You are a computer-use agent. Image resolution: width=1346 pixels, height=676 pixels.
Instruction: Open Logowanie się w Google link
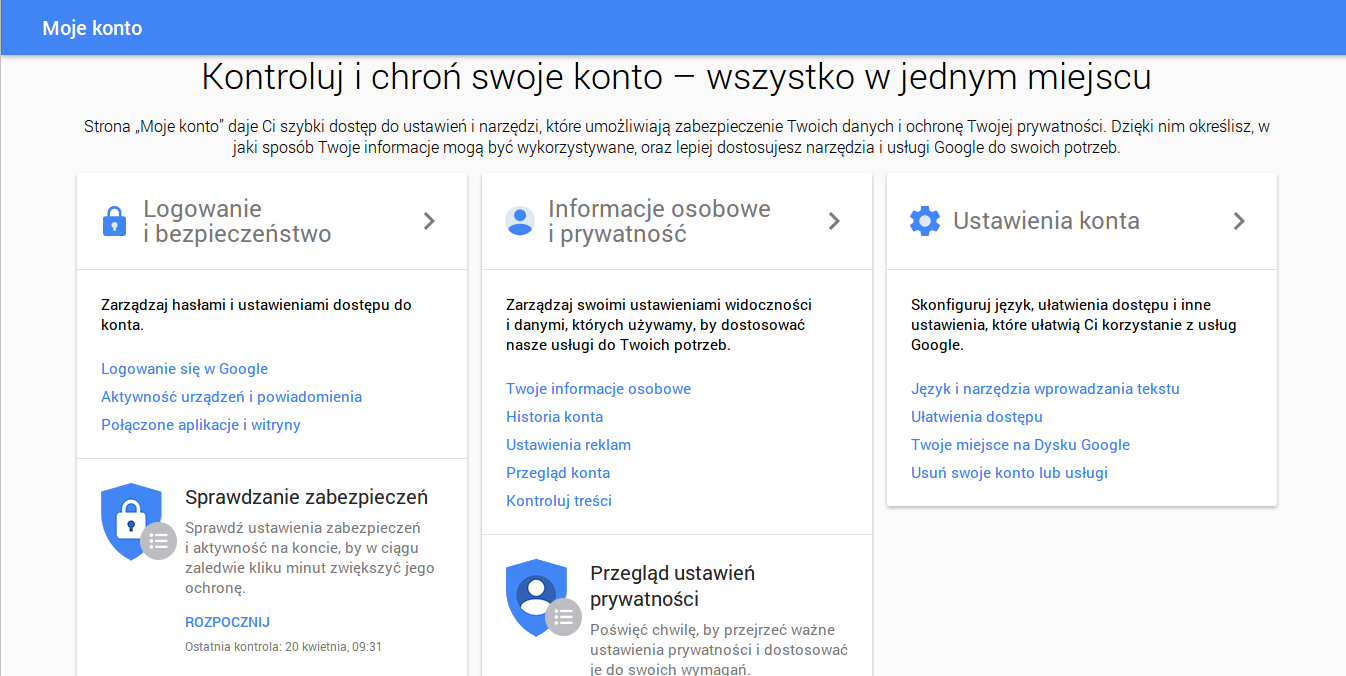tap(185, 369)
